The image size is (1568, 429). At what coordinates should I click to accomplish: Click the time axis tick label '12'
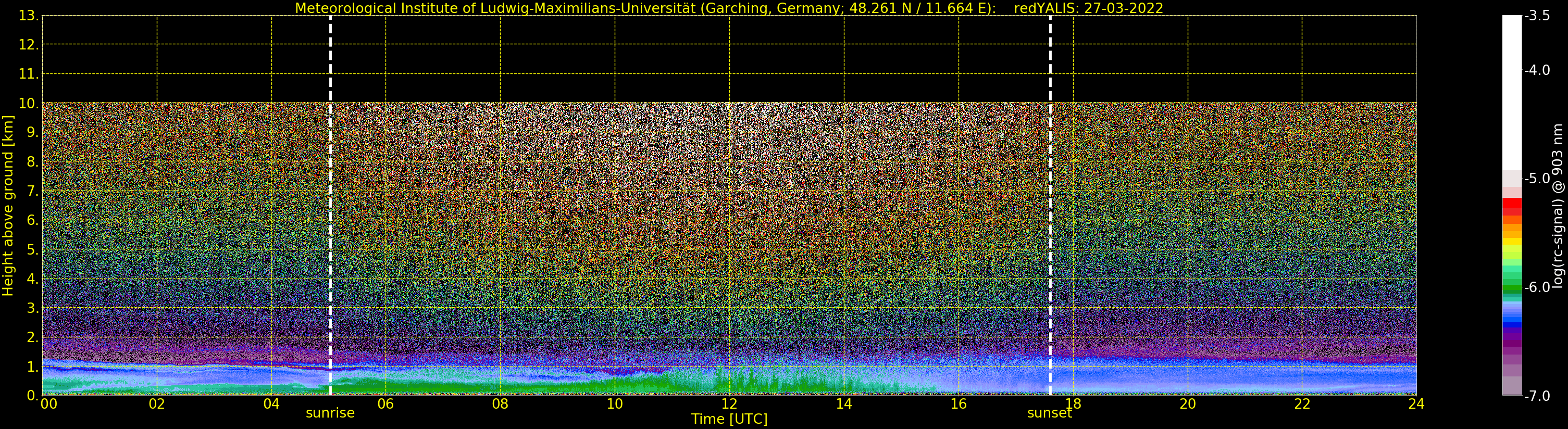point(729,404)
